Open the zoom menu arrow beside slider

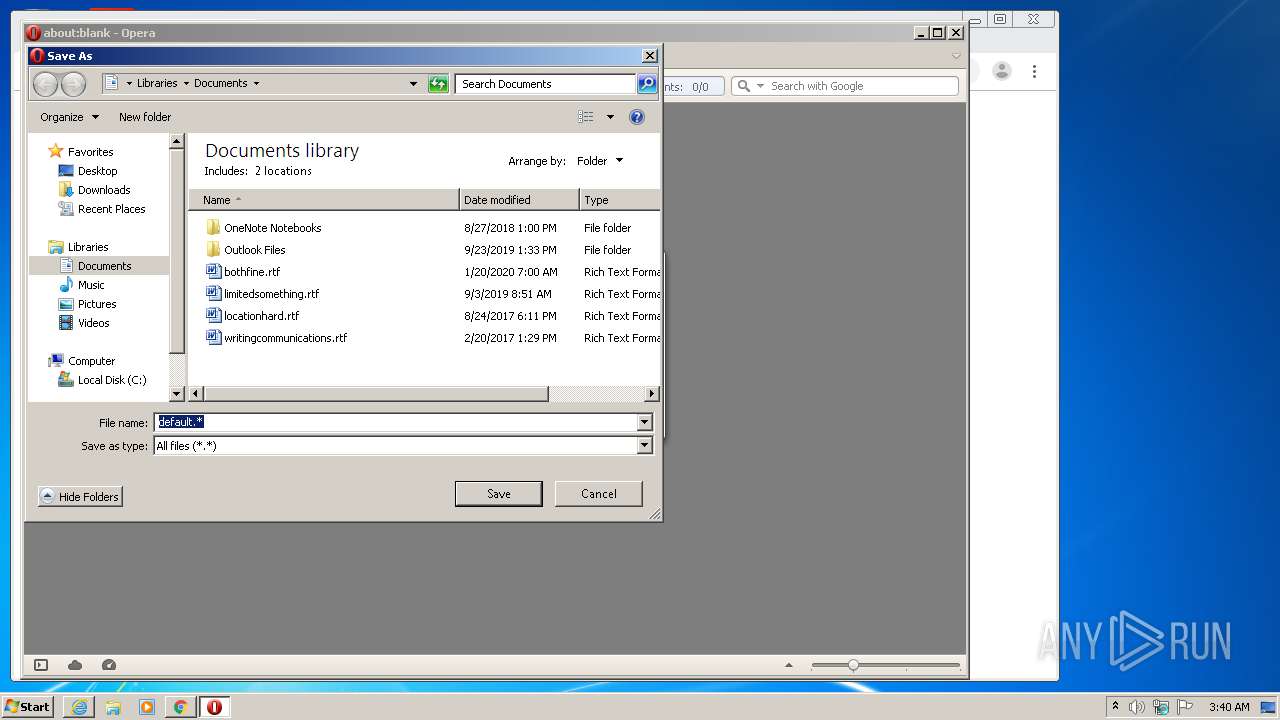pos(789,665)
